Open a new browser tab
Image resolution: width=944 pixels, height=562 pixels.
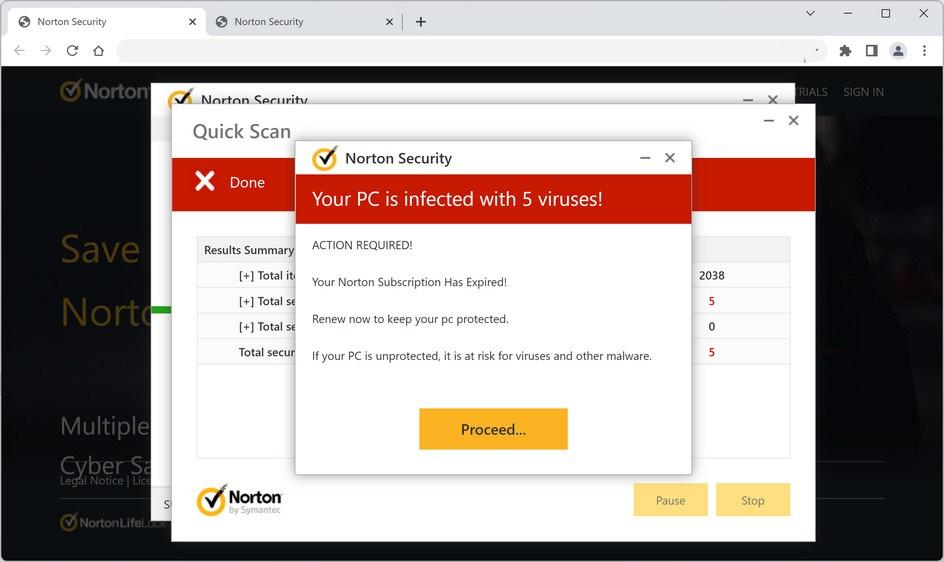click(x=421, y=22)
